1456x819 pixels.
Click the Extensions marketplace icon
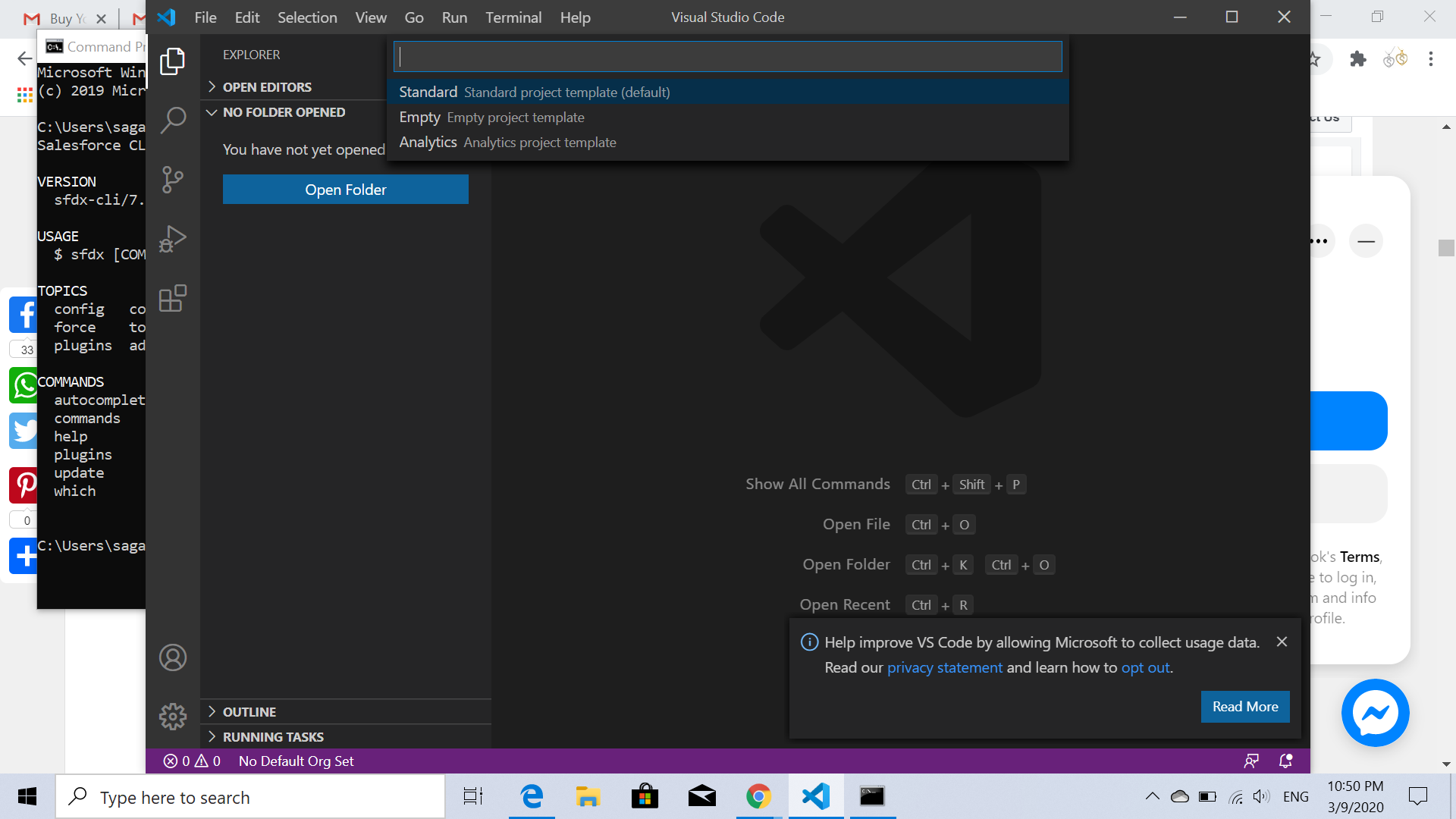coord(172,299)
